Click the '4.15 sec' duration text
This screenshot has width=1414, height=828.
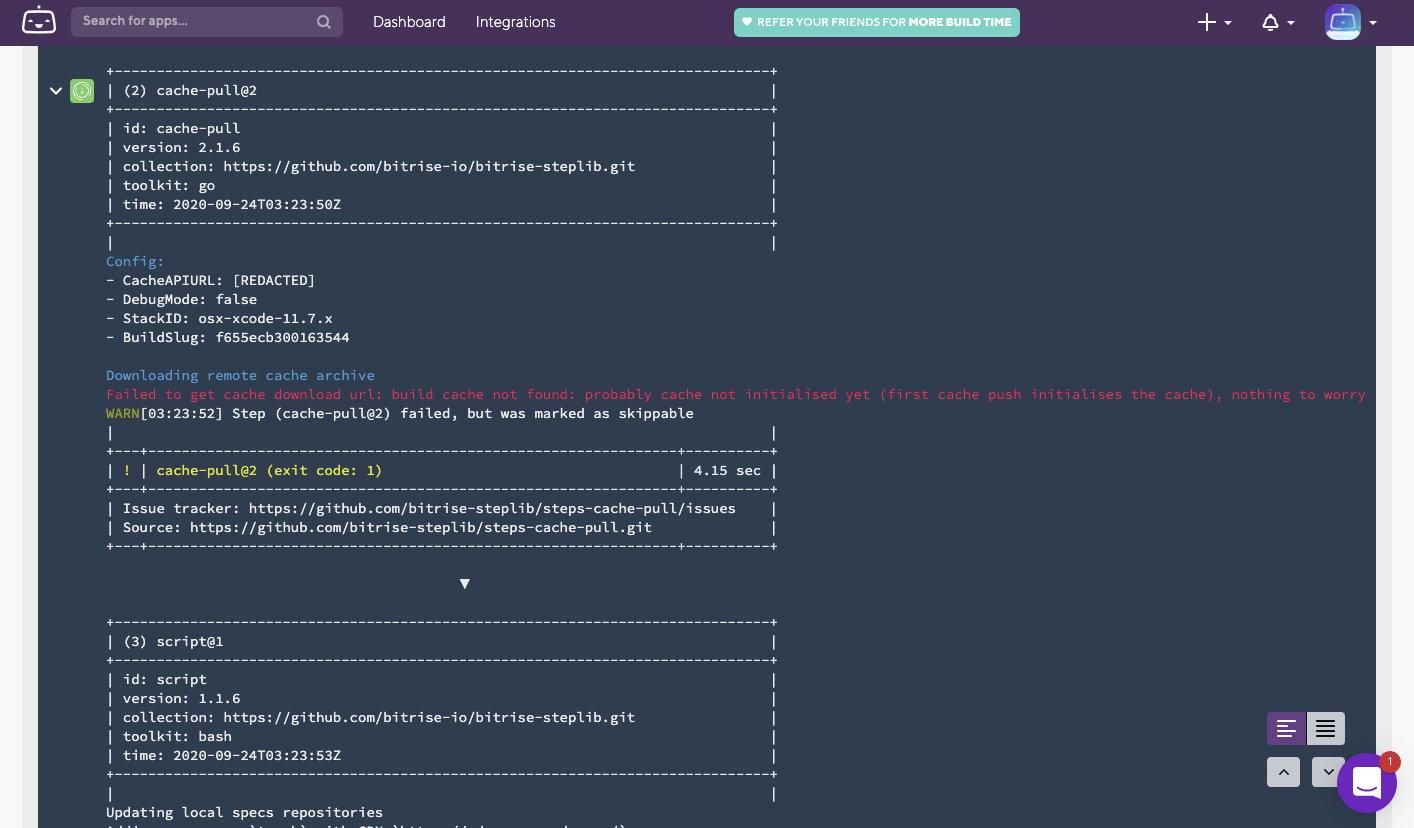tap(727, 470)
